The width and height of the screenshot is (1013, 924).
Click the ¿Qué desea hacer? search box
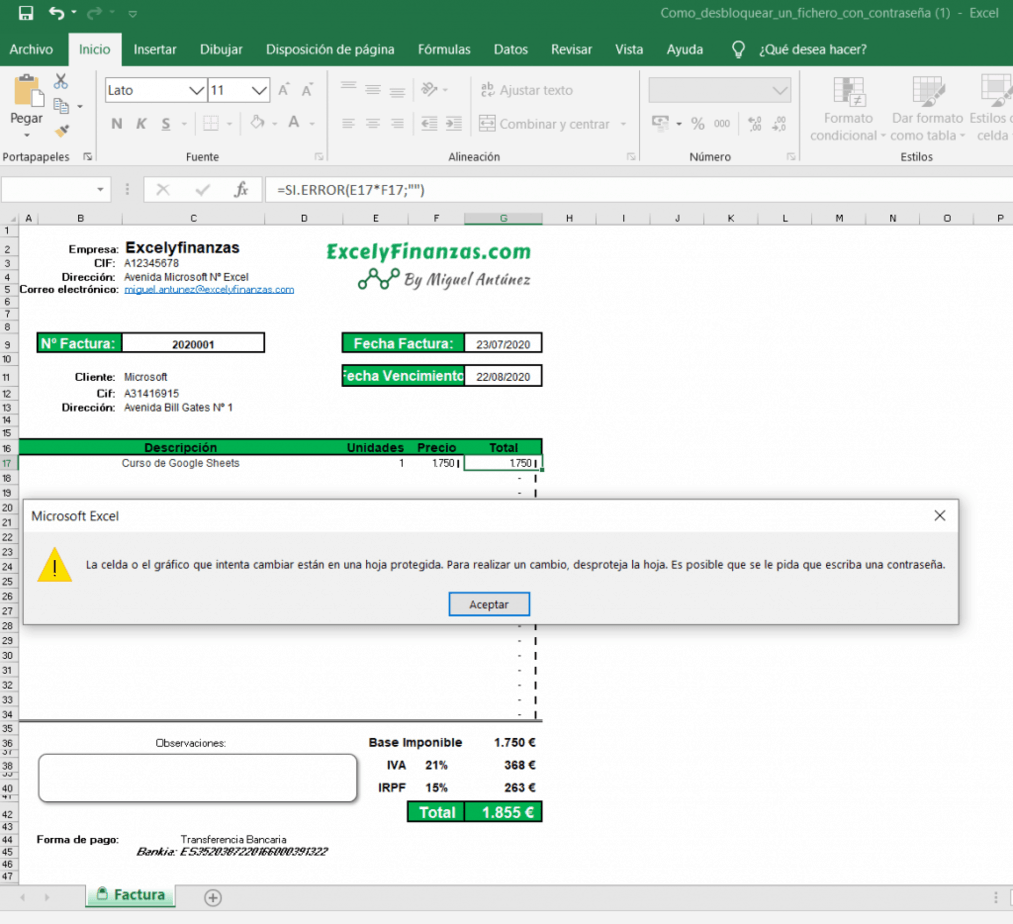click(813, 49)
